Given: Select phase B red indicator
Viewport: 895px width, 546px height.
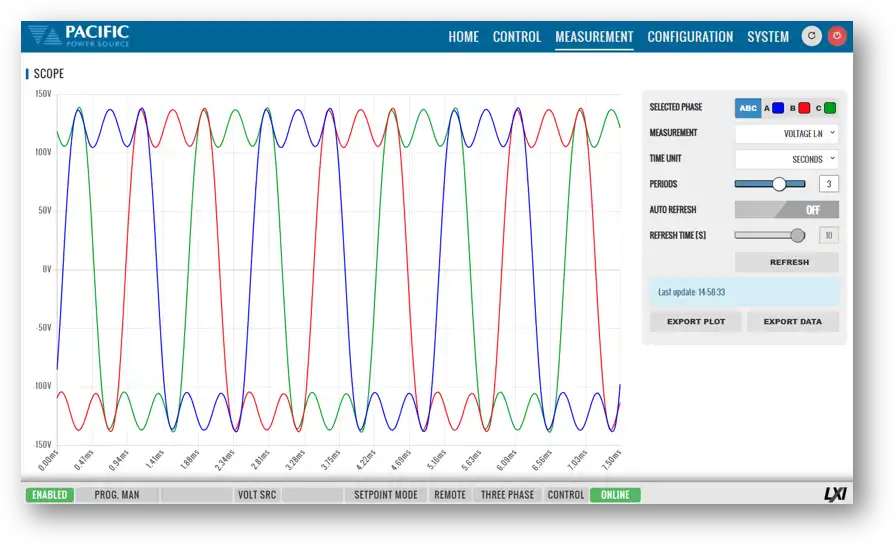Looking at the screenshot, I should (804, 108).
